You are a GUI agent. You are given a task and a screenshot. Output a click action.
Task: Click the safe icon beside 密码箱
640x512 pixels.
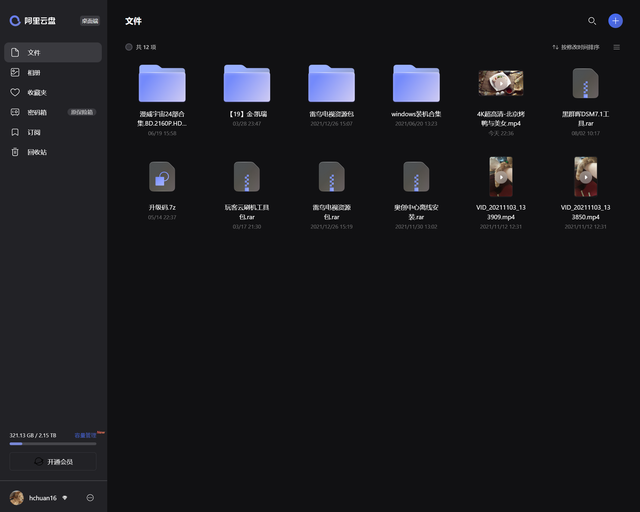pyautogui.click(x=15, y=112)
